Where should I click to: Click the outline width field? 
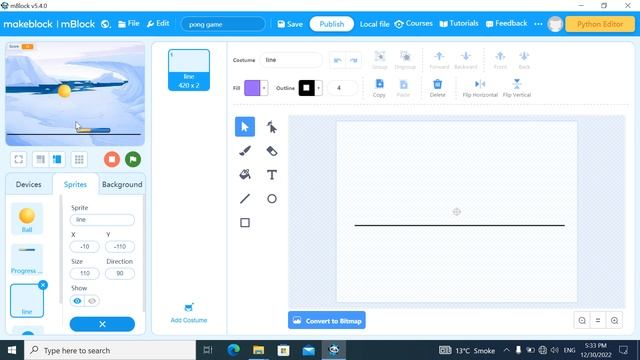(342, 88)
